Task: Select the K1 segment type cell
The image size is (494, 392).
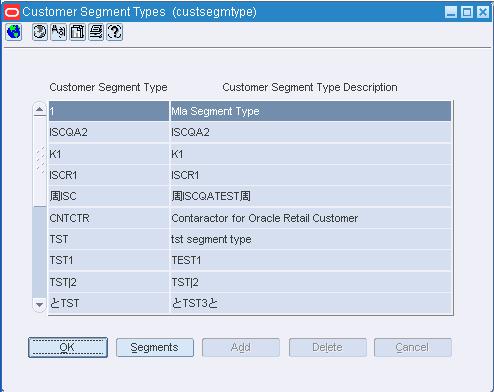Action: pos(109,154)
